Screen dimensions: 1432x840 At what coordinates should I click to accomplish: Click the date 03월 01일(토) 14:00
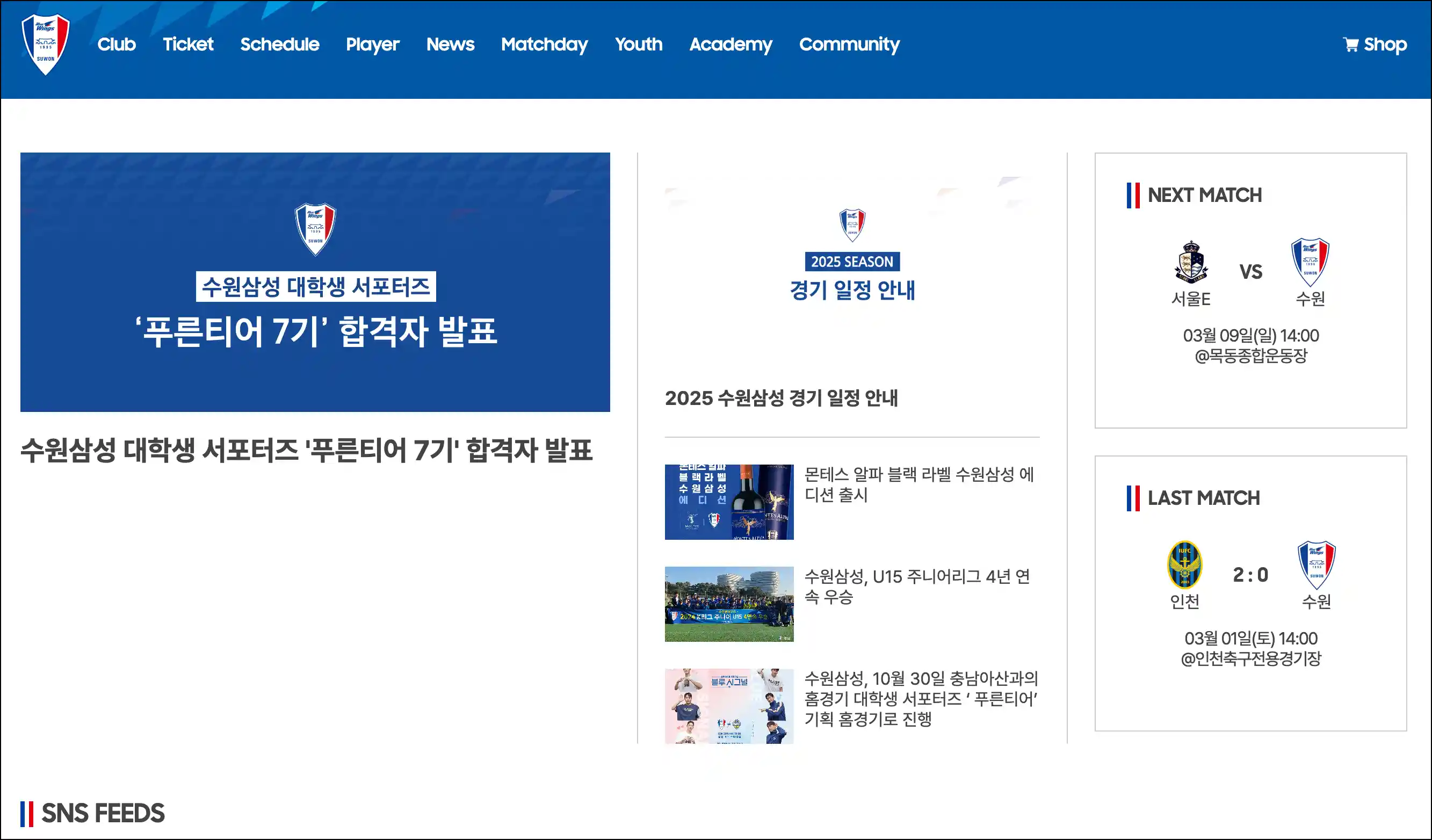1251,638
